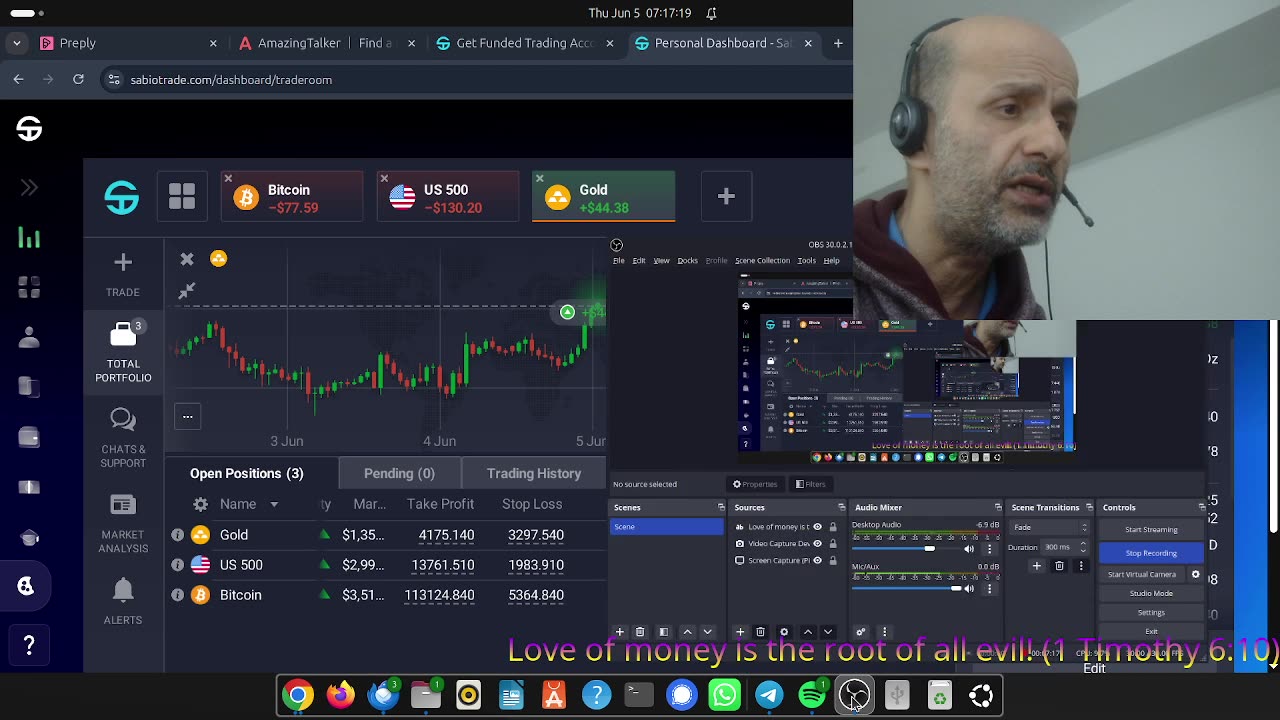Open the Alerts bell

click(123, 601)
